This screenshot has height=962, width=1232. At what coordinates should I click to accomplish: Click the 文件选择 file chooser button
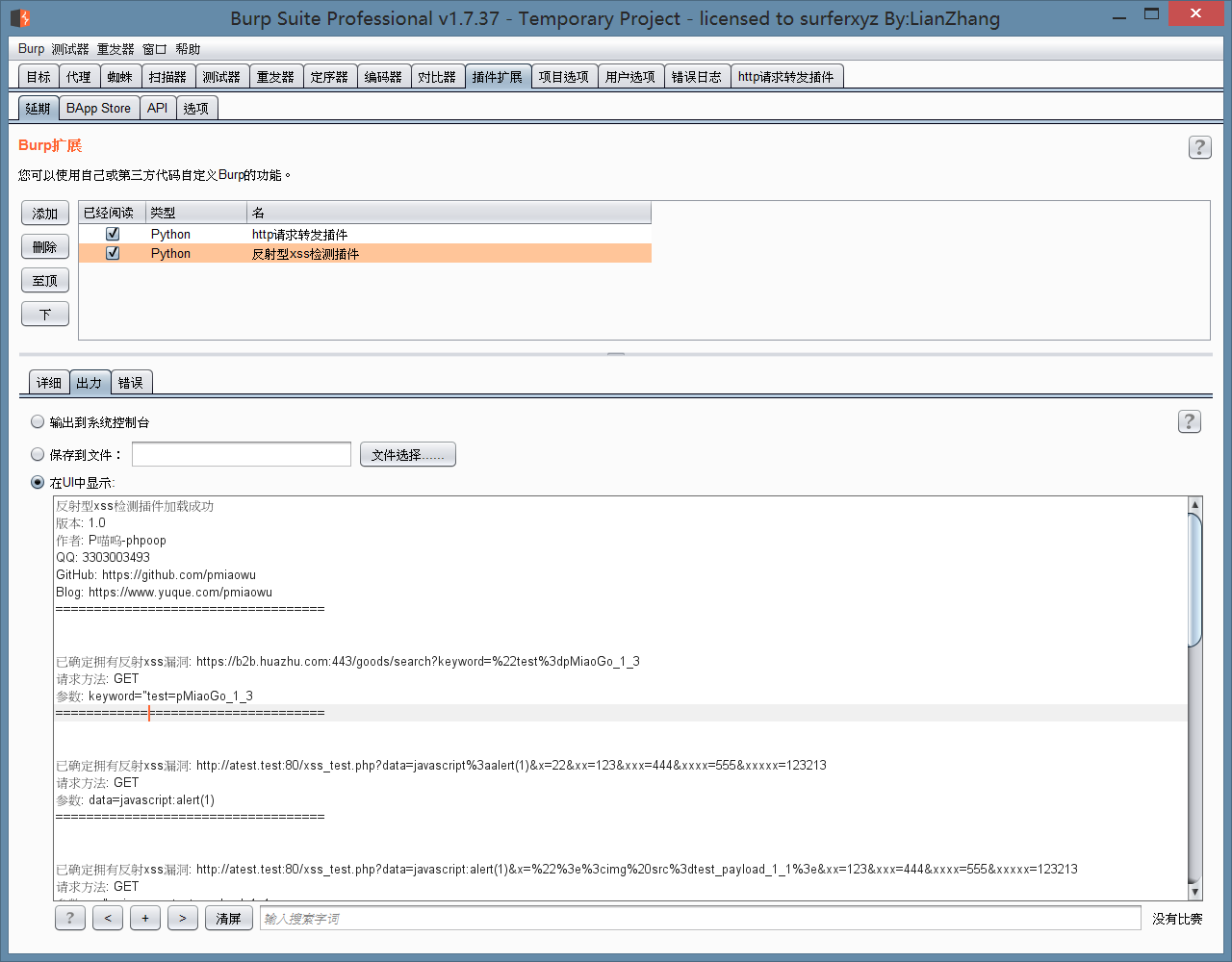[408, 454]
